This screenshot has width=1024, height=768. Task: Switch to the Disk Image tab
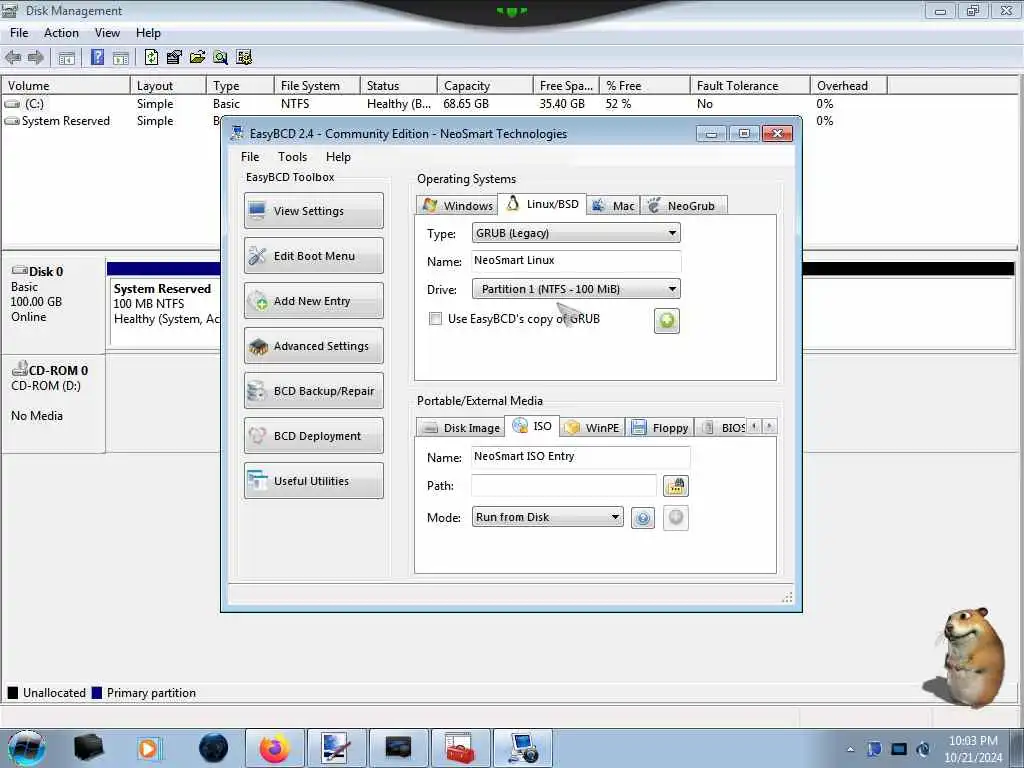click(x=460, y=428)
